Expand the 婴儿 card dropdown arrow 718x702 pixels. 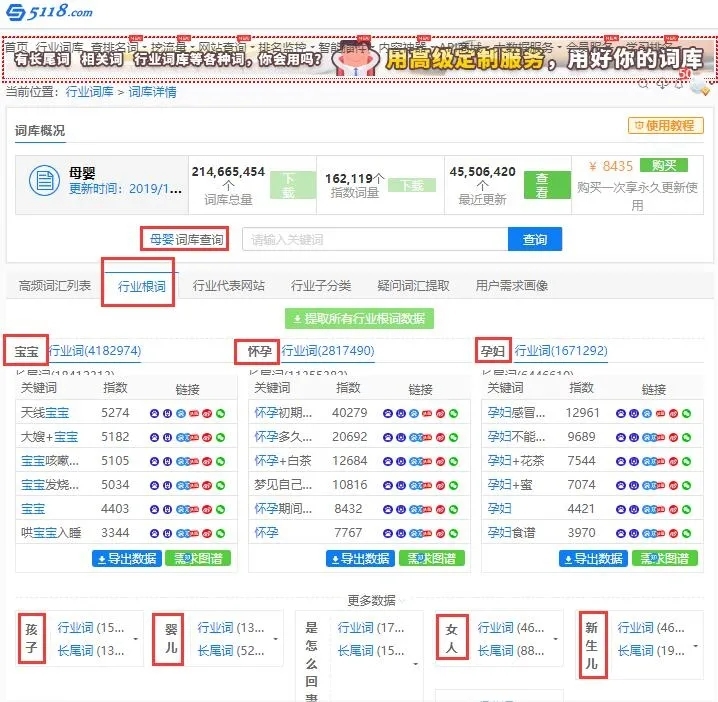(x=276, y=638)
